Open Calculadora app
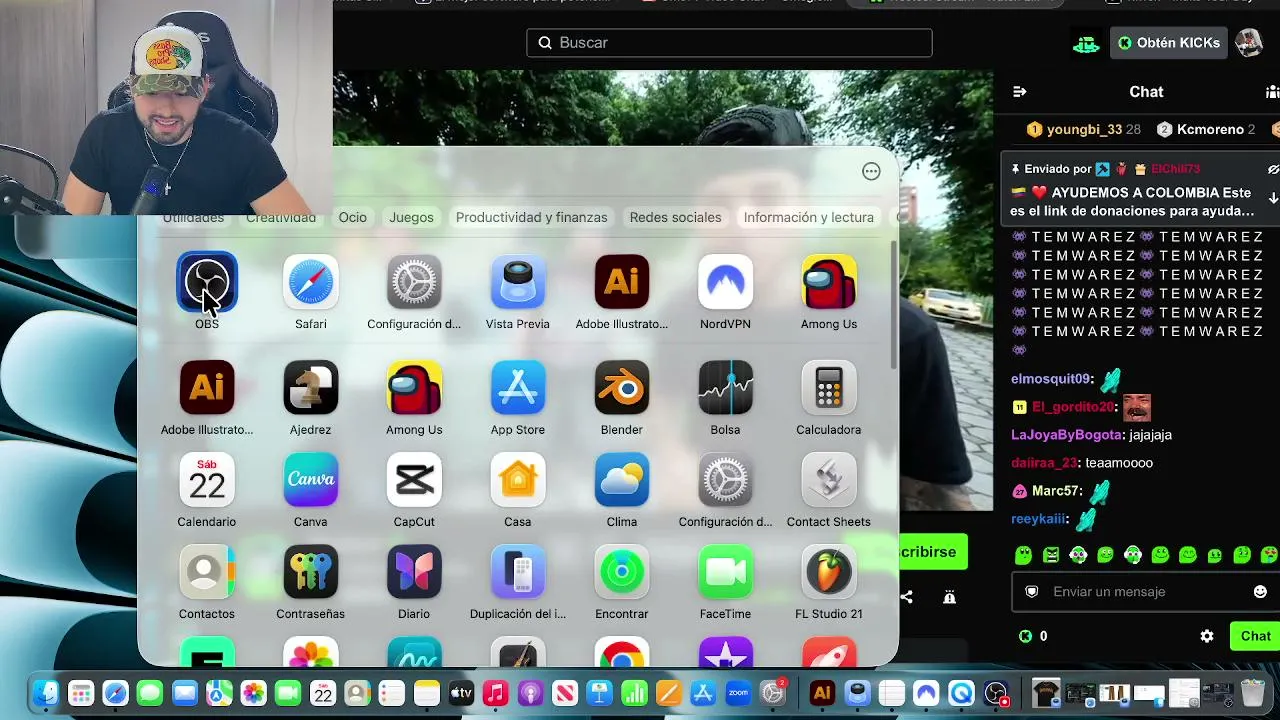Screen dimensions: 1280x720 [x=829, y=388]
